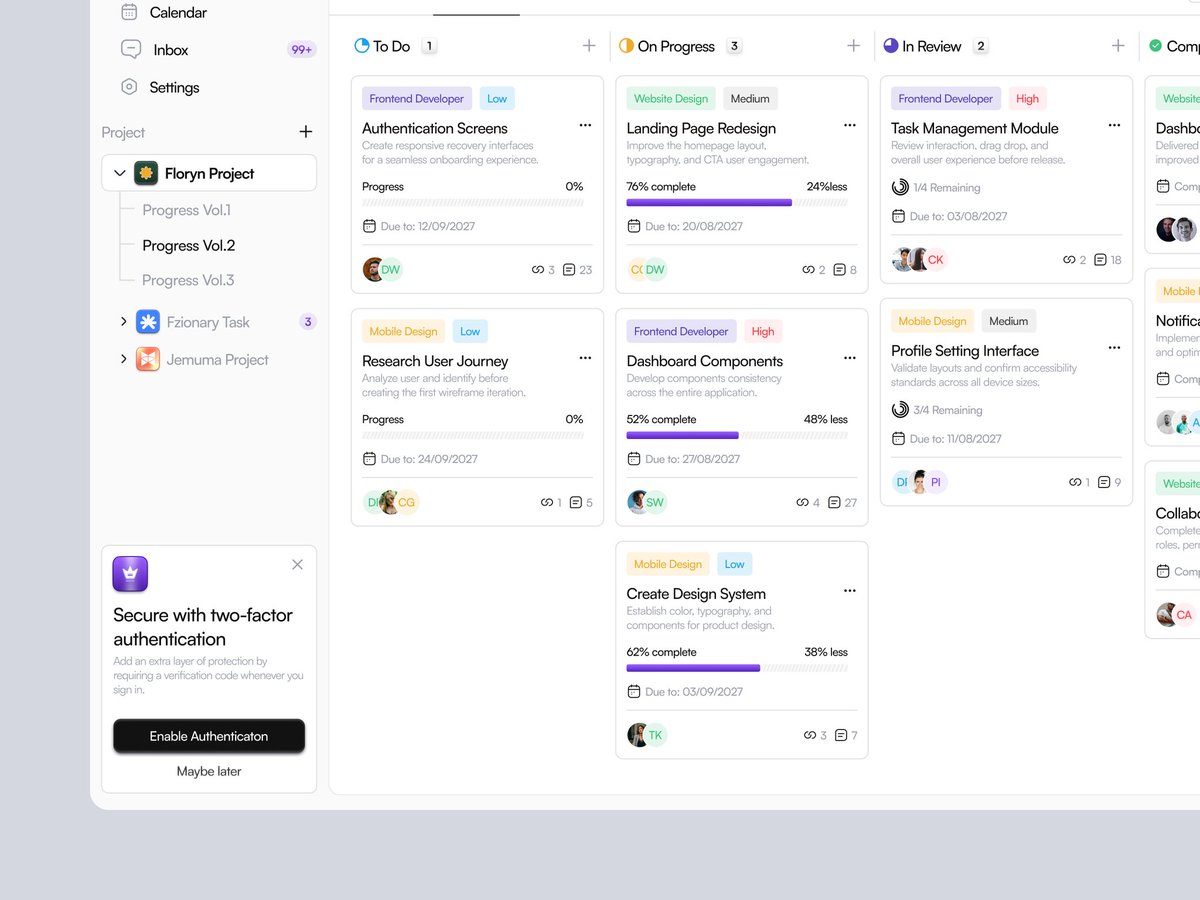Open the Profile Setting Interface card title
The height and width of the screenshot is (900, 1200).
[965, 350]
